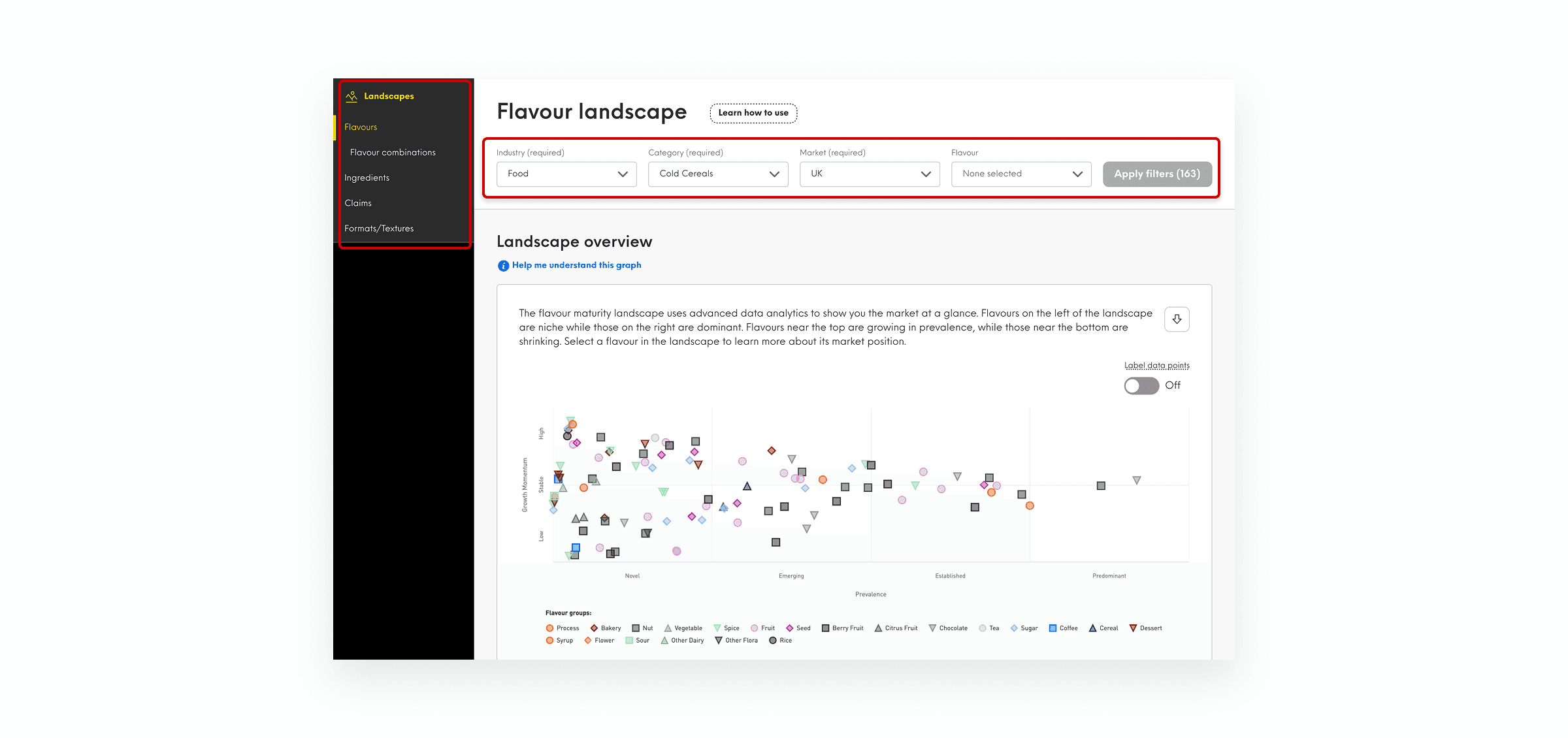1568x738 pixels.
Task: Go to Ingredients in the sidebar
Action: (x=367, y=178)
